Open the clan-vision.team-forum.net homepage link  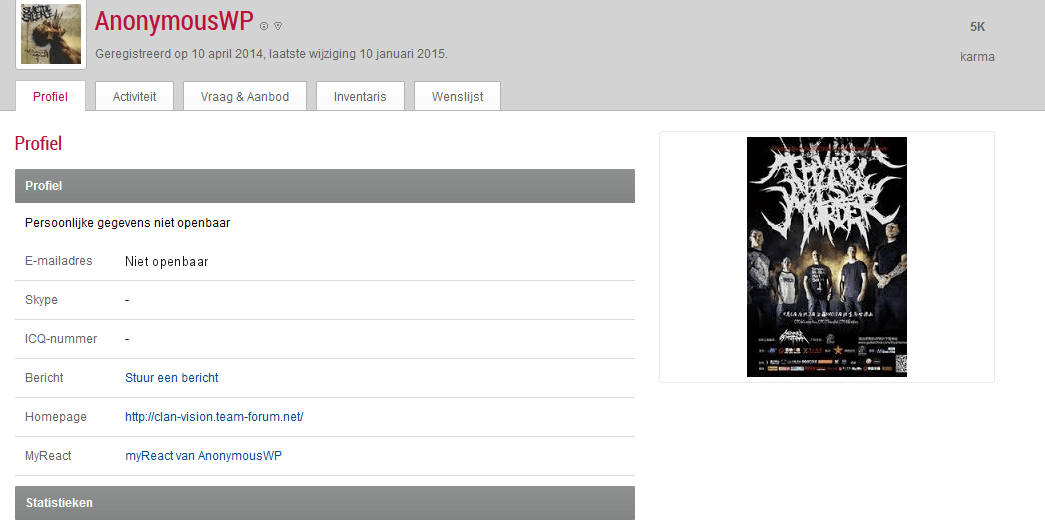click(214, 417)
